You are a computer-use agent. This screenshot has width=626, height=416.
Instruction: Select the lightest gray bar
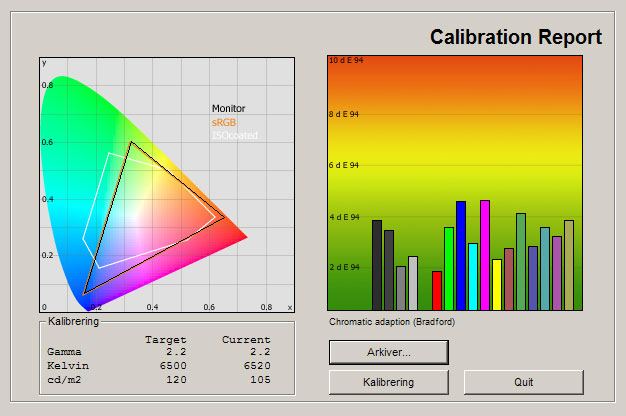[x=413, y=283]
